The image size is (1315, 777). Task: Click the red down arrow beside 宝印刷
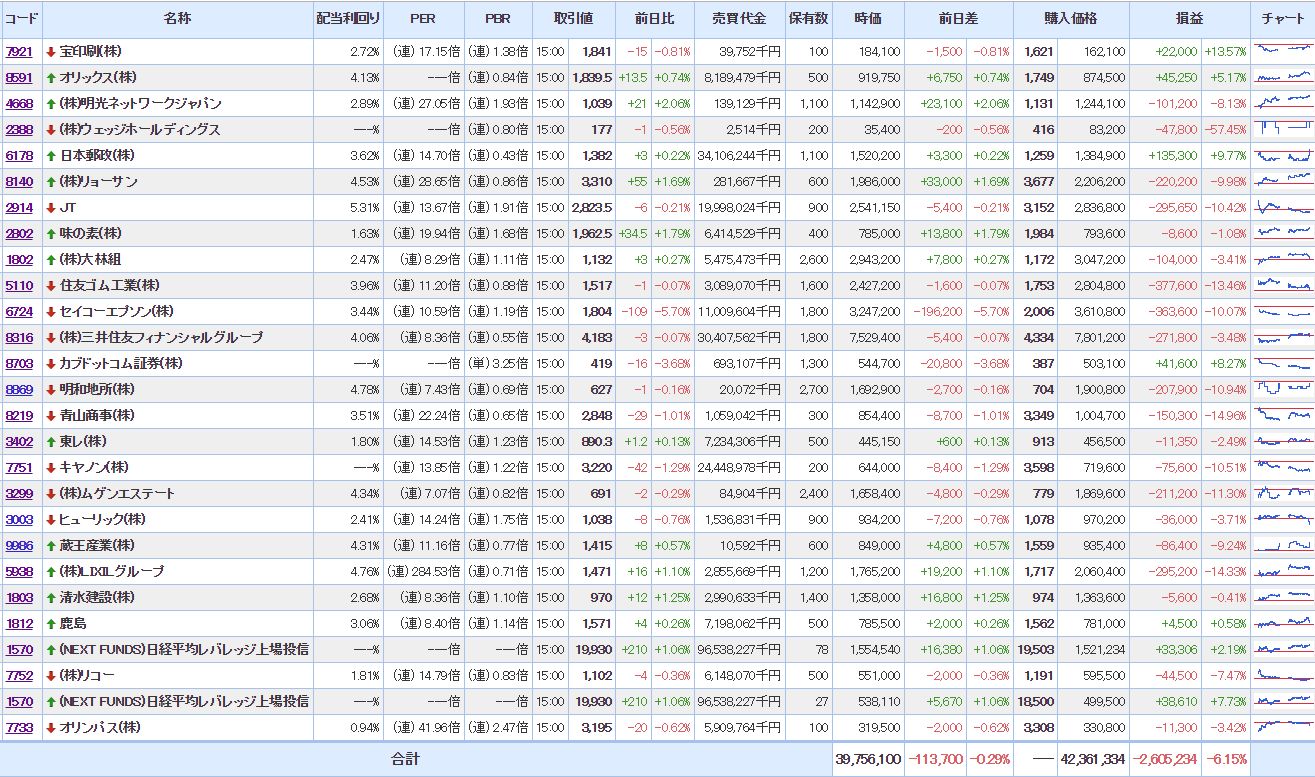pos(51,51)
